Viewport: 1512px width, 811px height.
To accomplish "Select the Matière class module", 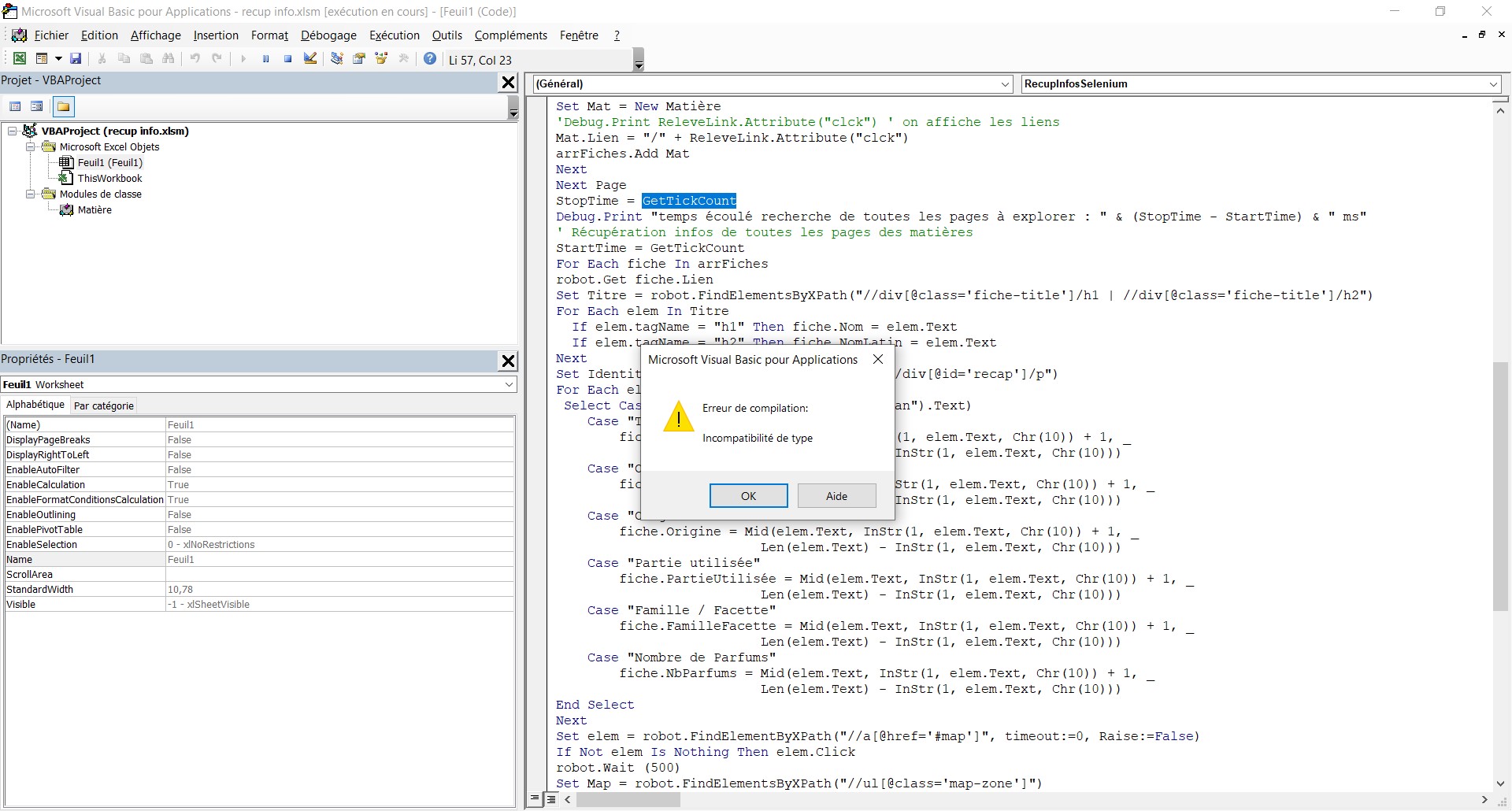I will point(94,209).
